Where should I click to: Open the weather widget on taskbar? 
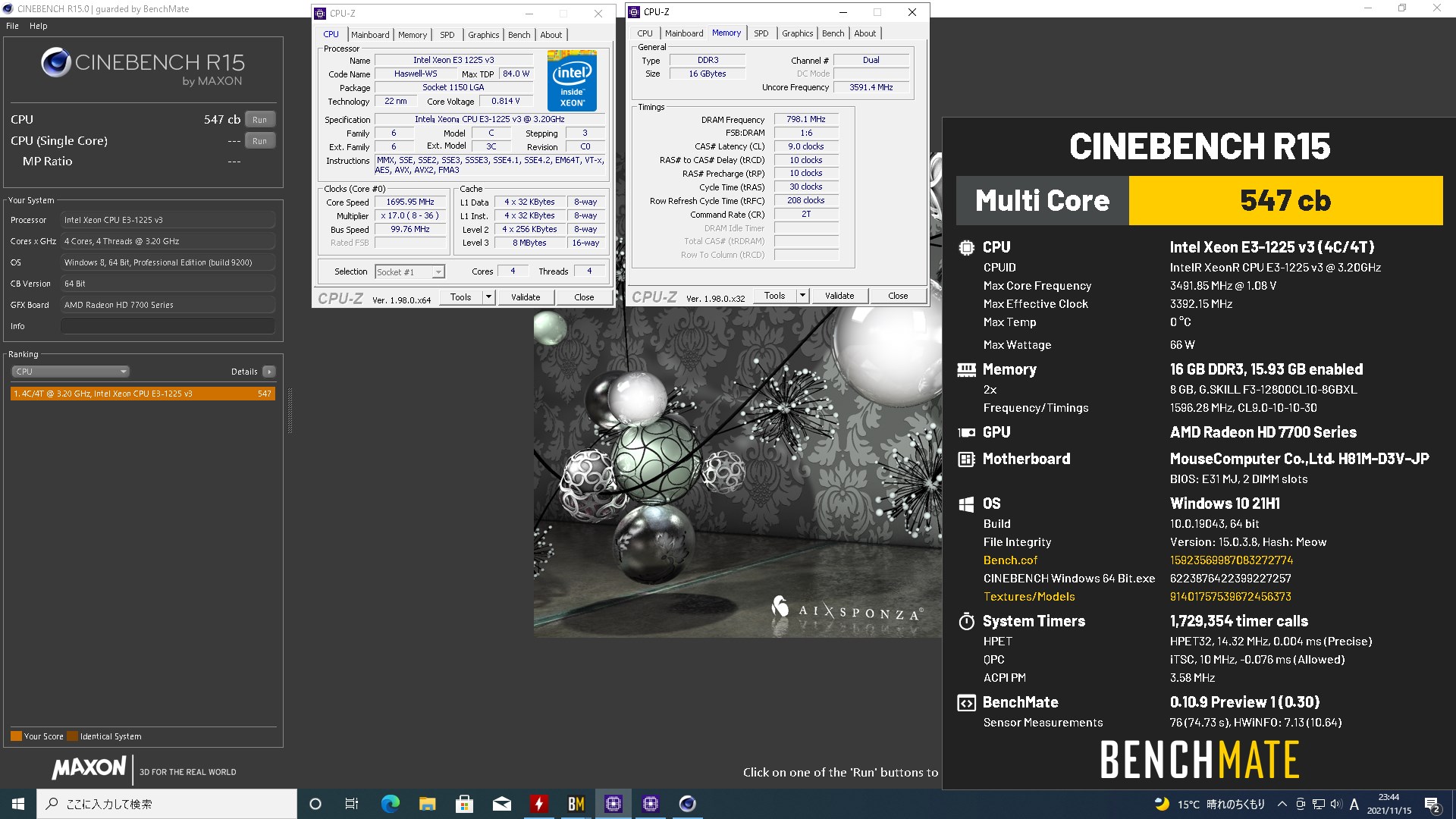1210,804
